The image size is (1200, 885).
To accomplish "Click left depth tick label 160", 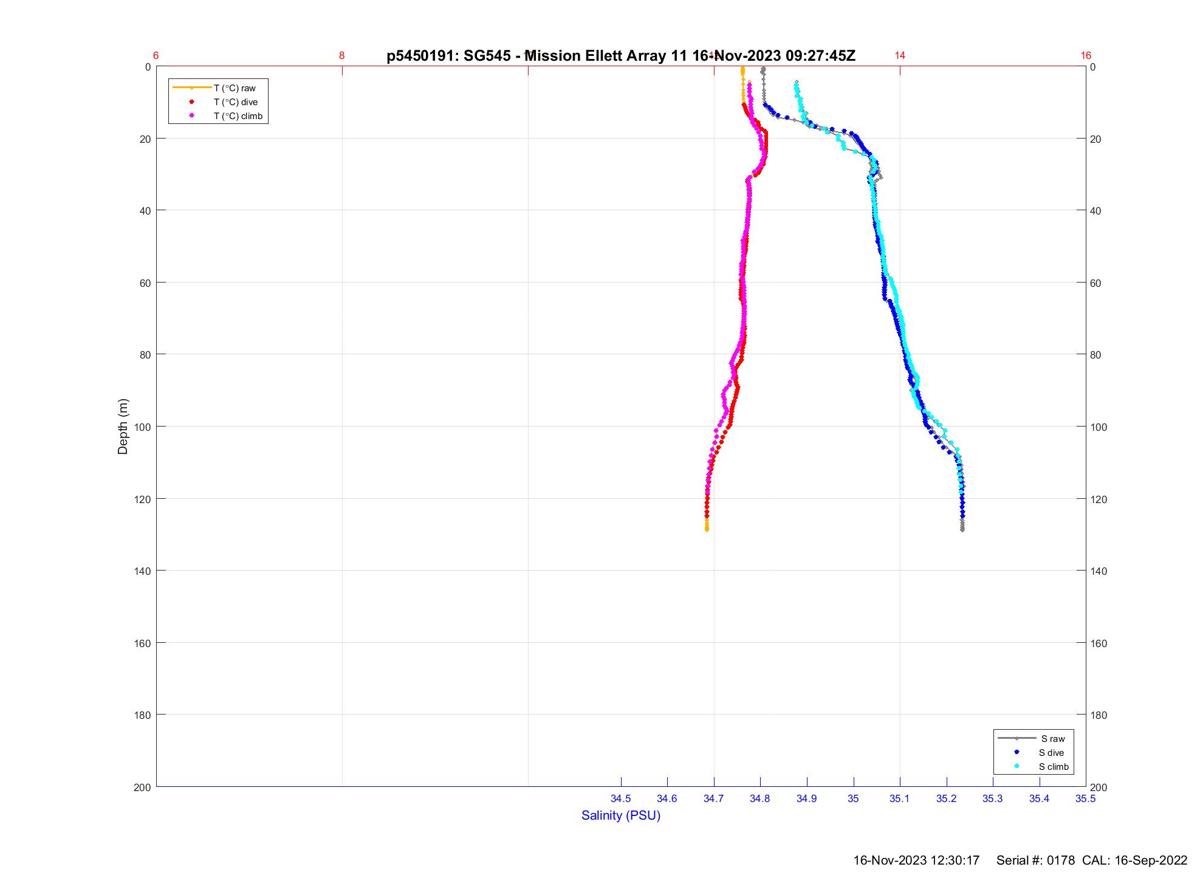I will [x=142, y=643].
